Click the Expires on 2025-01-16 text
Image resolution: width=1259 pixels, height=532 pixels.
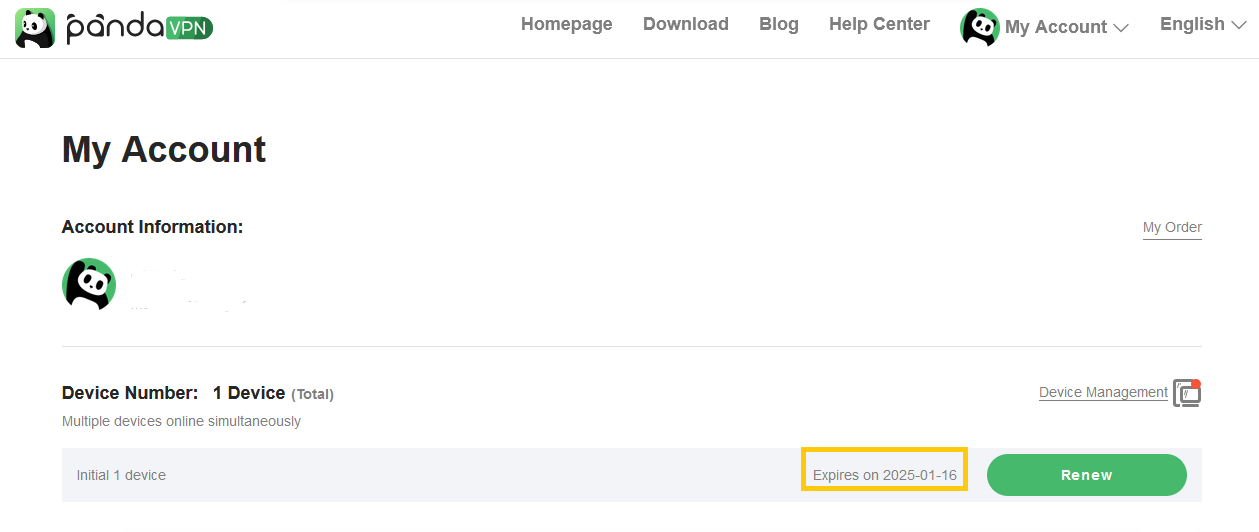pos(884,475)
